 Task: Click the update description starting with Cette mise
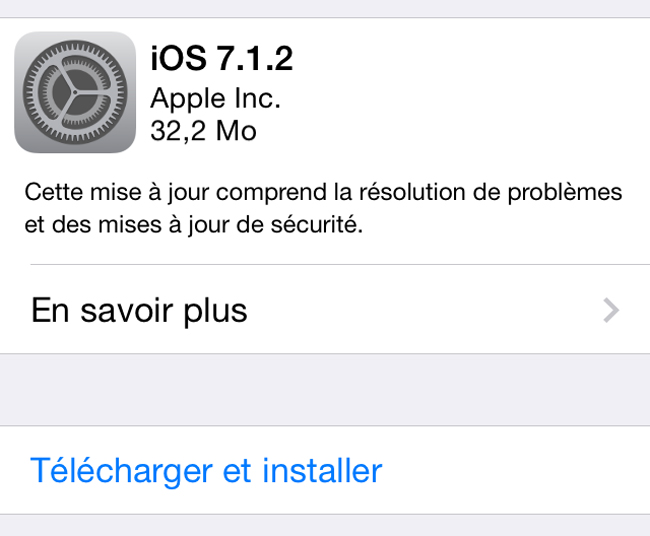point(323,208)
